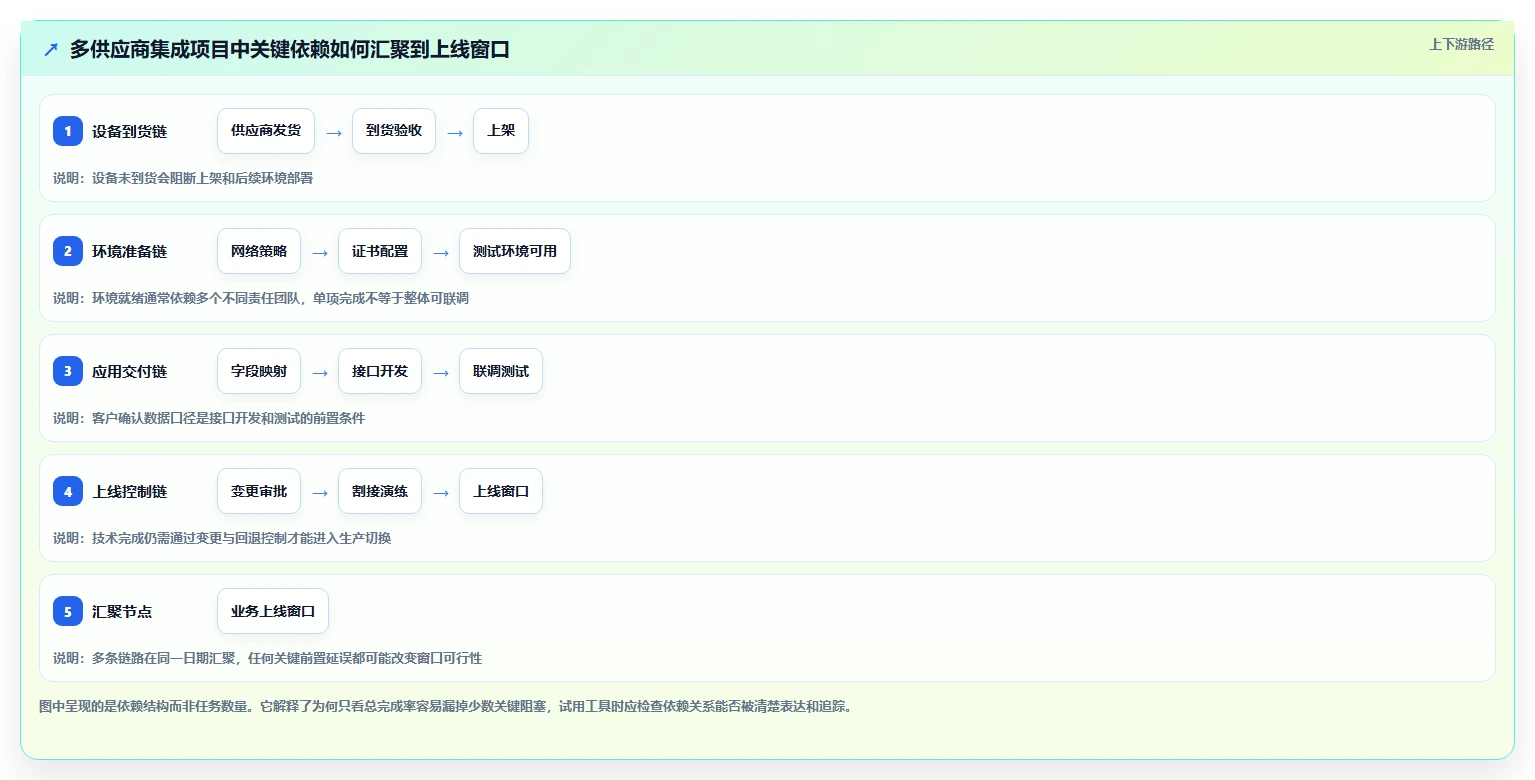The image size is (1535, 780).
Task: Click the 证书配置 step box
Action: tap(380, 251)
